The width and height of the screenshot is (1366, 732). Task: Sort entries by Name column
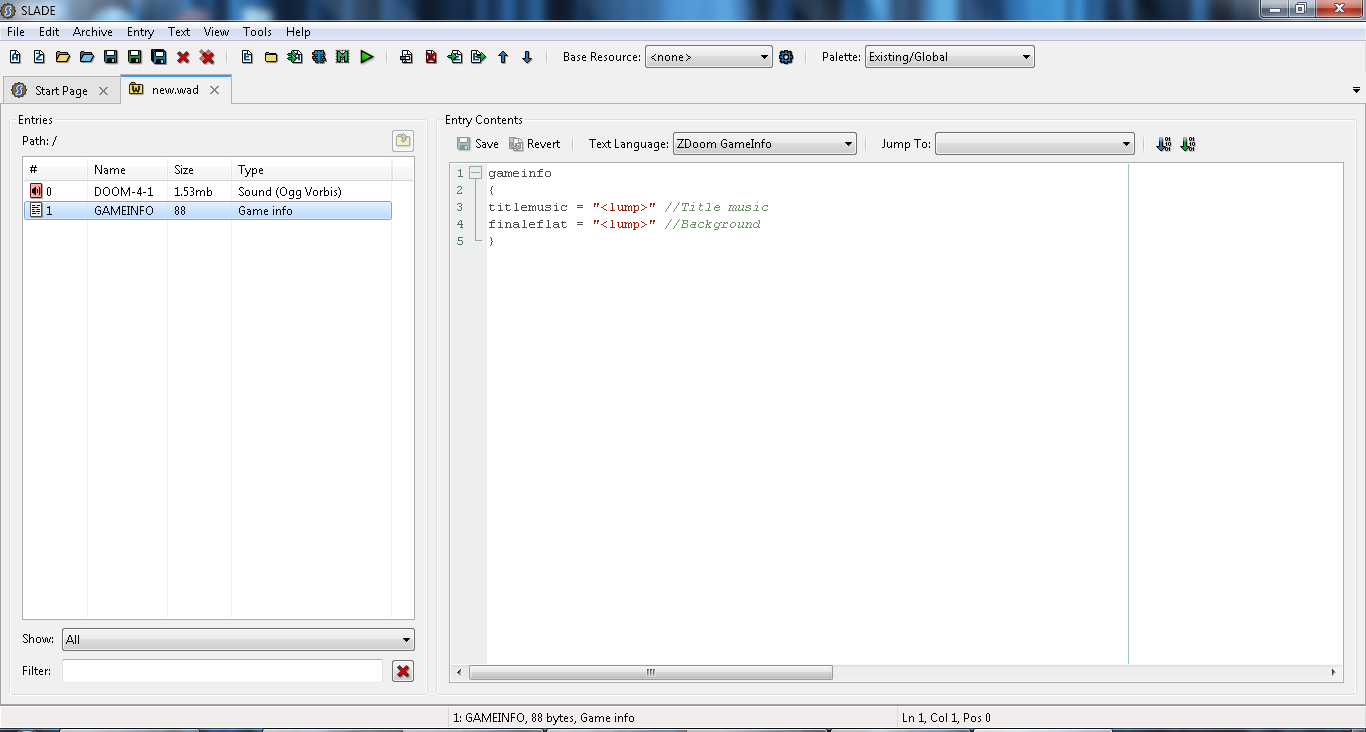(127, 170)
